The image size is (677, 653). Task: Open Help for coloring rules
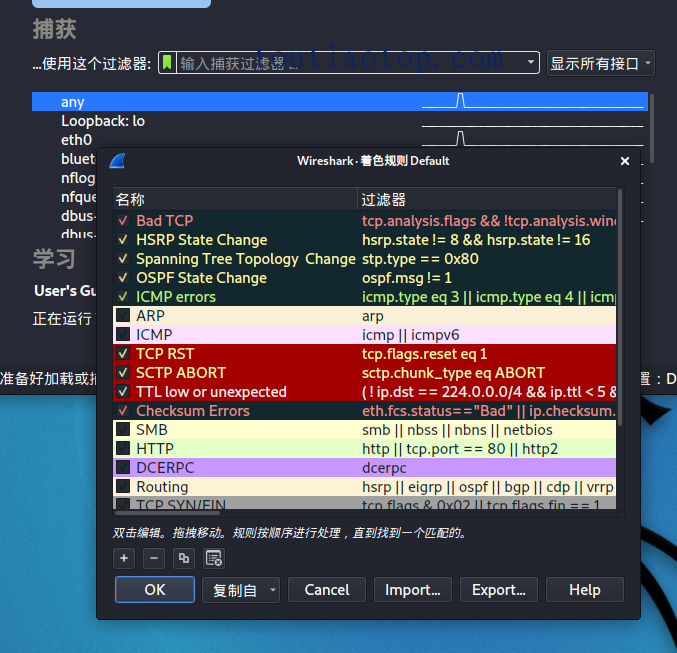coord(585,590)
